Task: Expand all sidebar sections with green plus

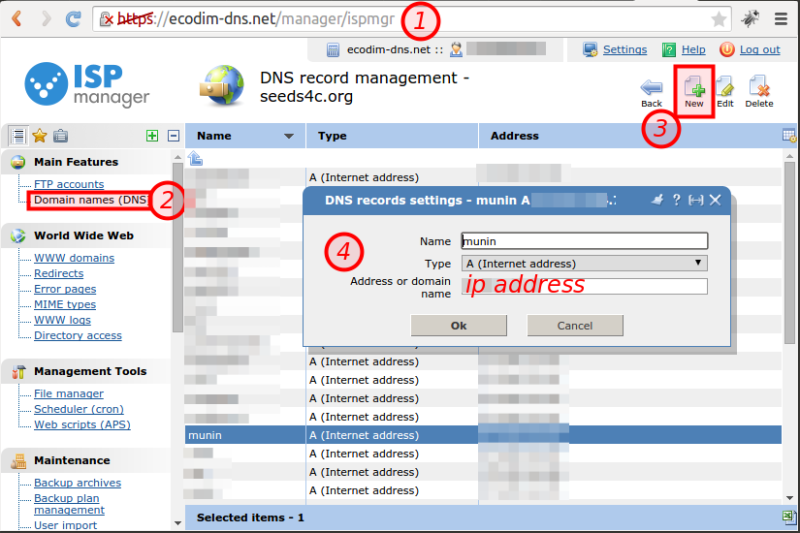Action: point(152,136)
